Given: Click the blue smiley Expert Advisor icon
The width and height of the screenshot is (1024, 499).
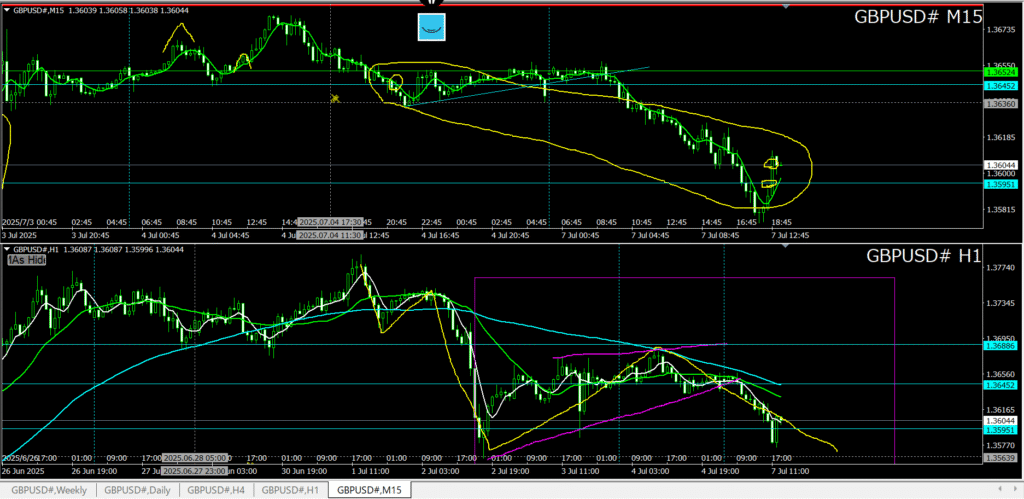Looking at the screenshot, I should tap(431, 27).
